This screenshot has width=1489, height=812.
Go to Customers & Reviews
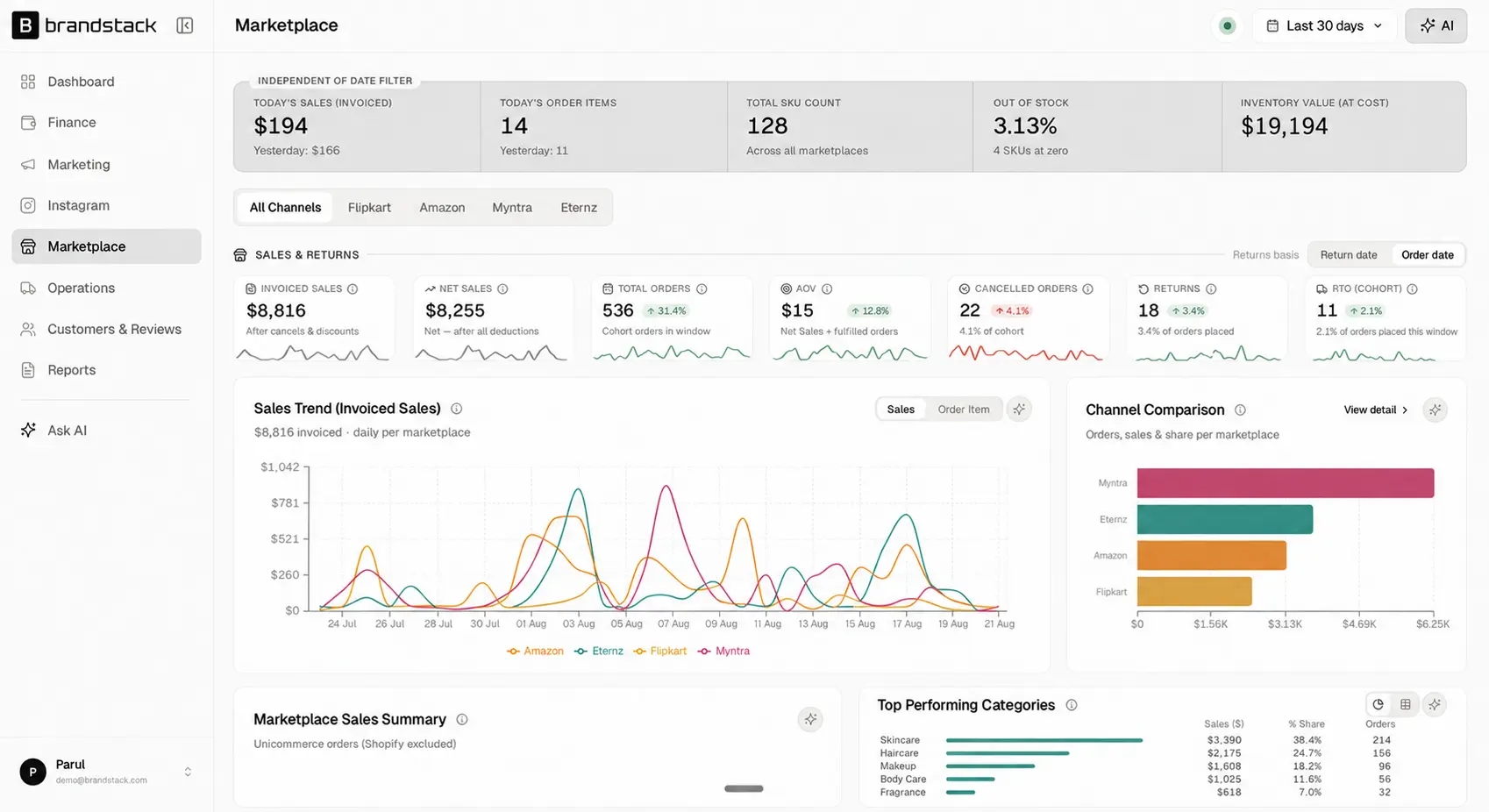[106, 329]
